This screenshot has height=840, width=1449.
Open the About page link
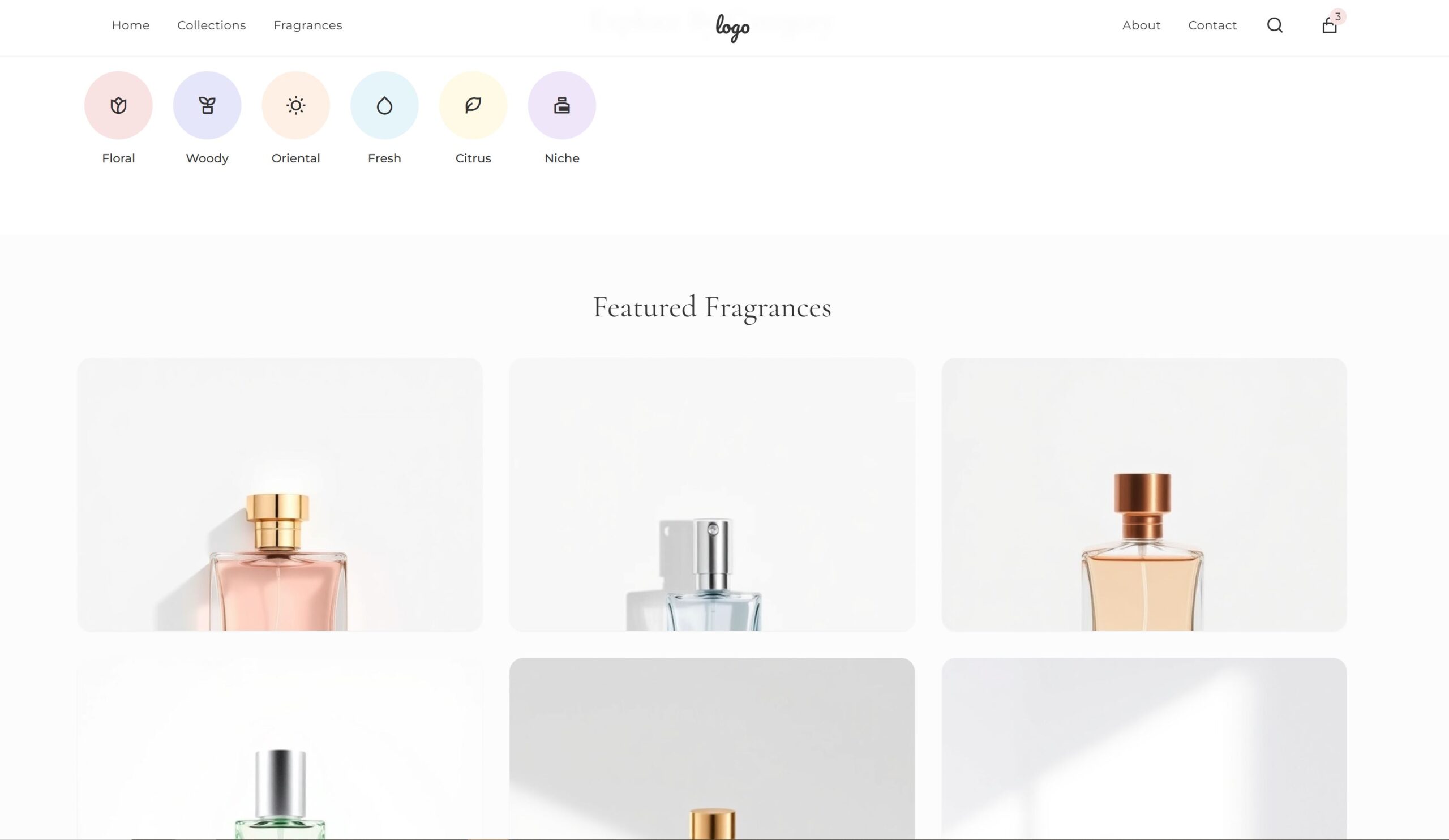coord(1142,25)
